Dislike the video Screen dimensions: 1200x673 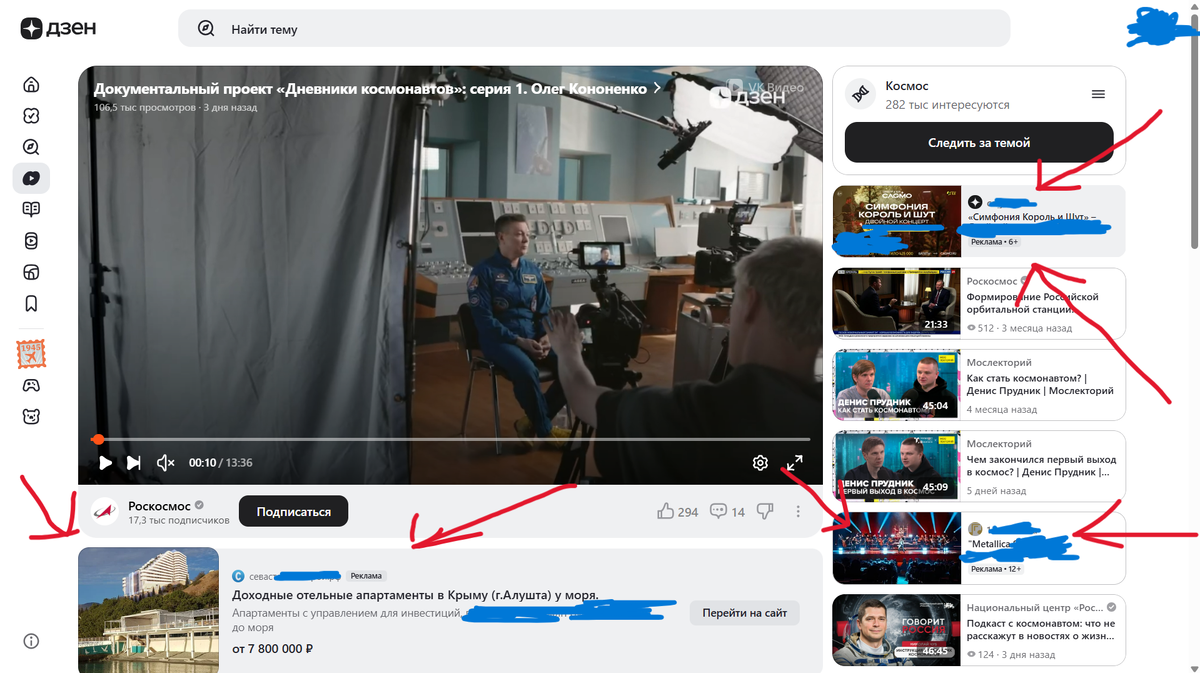765,511
